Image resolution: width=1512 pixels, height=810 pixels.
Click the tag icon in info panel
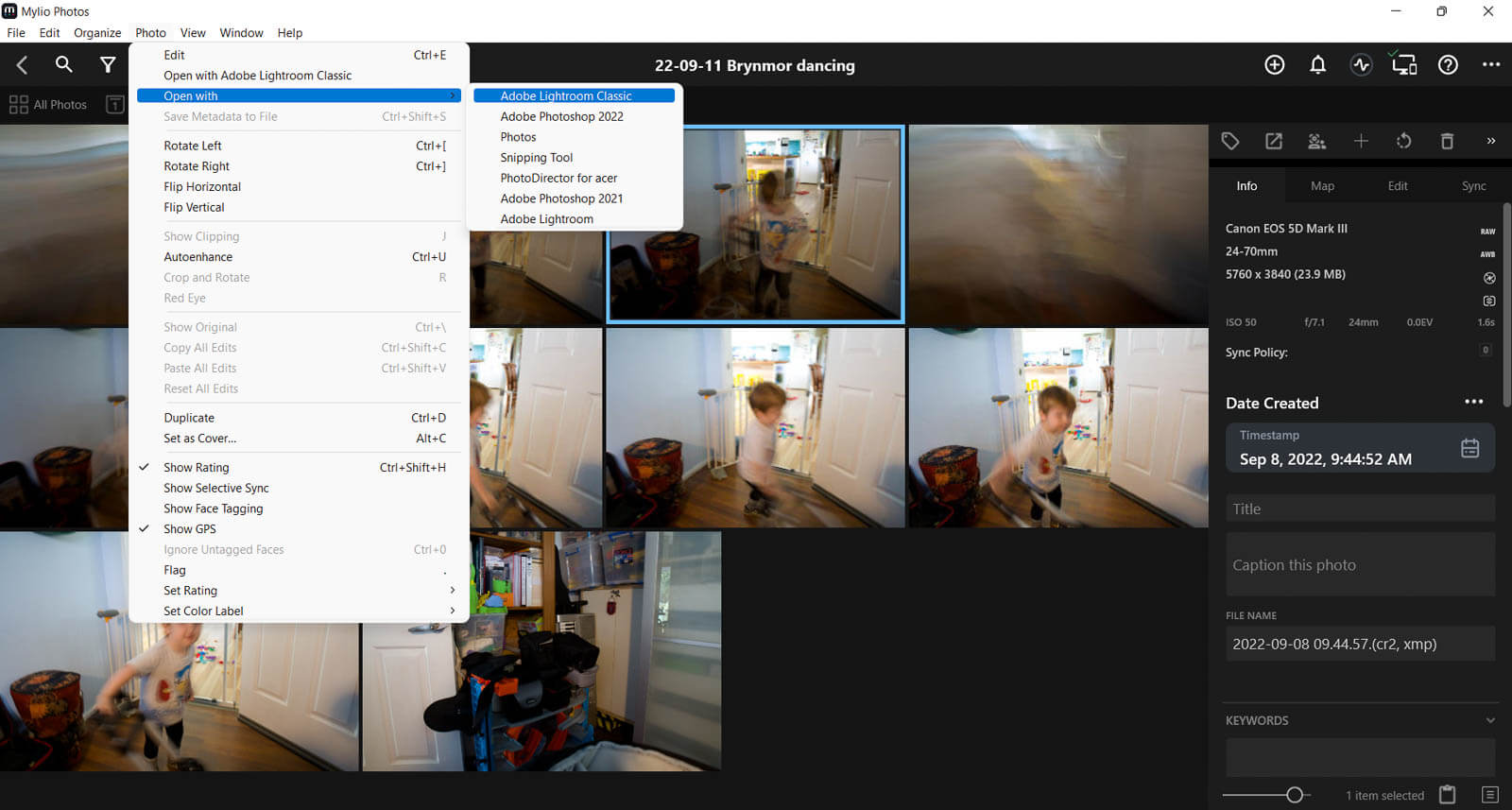(1229, 141)
